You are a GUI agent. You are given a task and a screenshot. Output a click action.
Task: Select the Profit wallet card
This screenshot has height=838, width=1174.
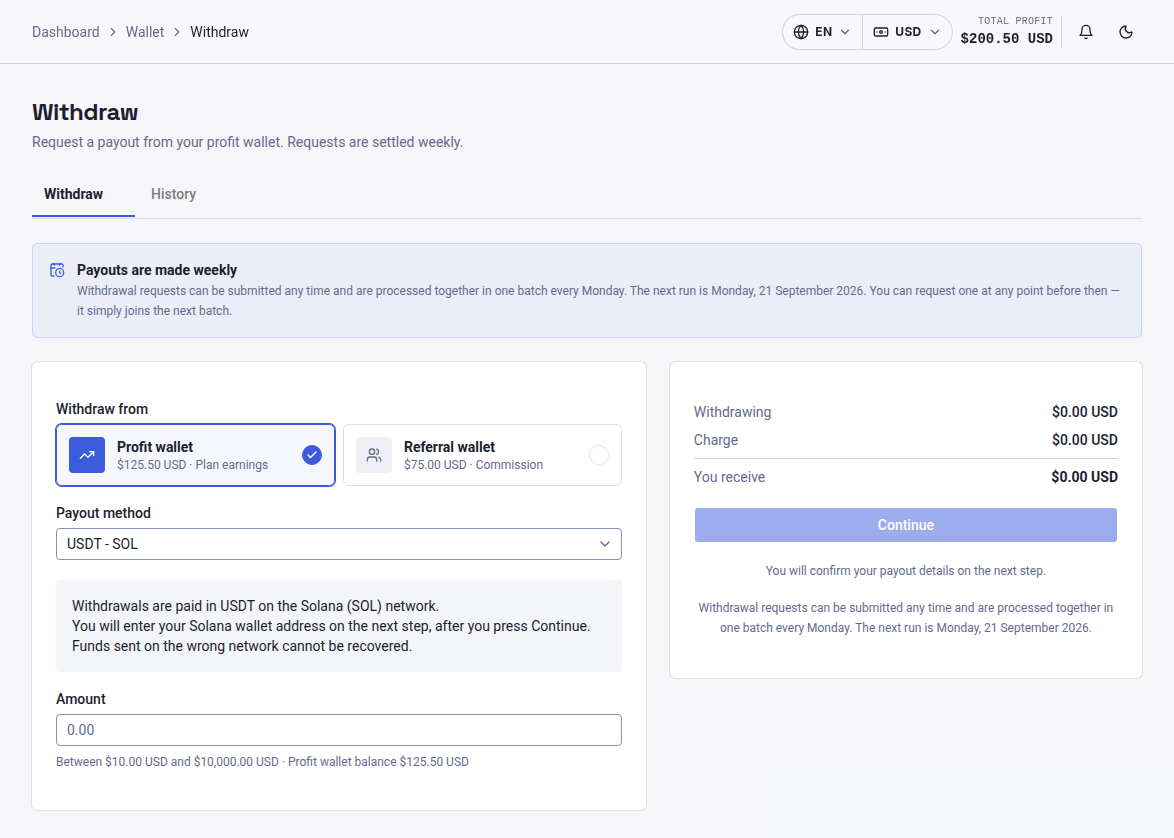tap(195, 455)
